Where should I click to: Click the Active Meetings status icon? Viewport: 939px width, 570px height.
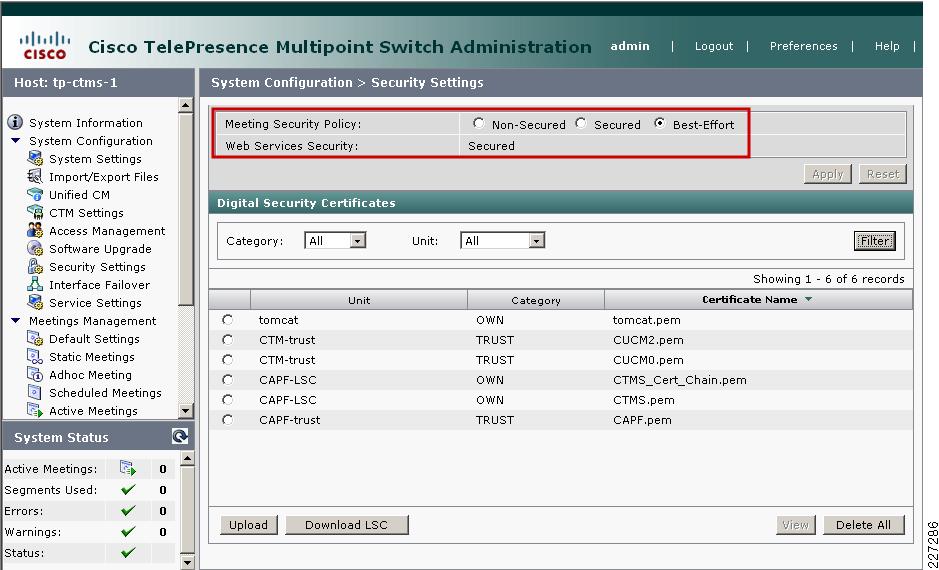pos(128,469)
